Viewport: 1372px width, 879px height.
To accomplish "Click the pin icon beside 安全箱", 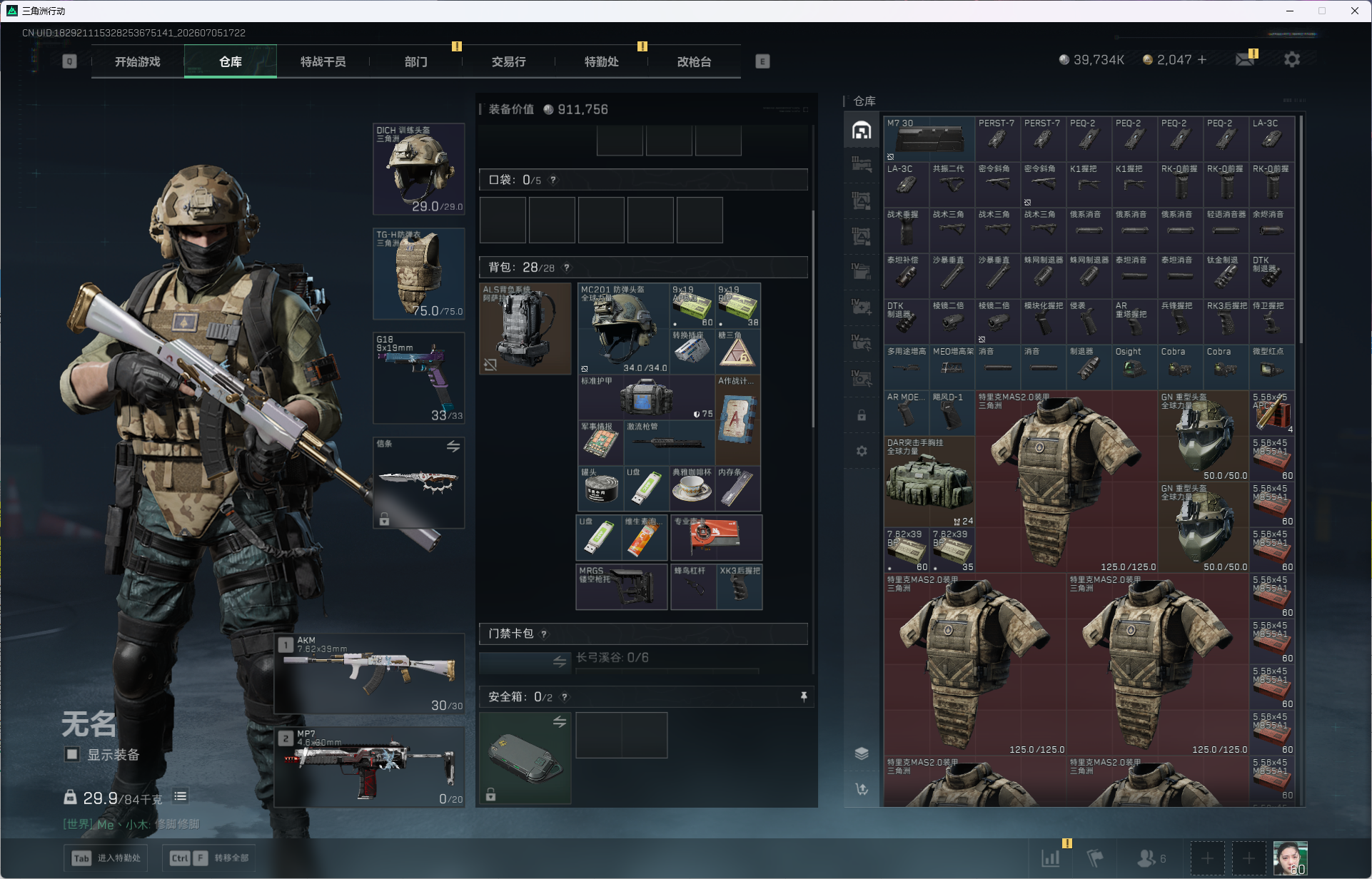I will [804, 696].
